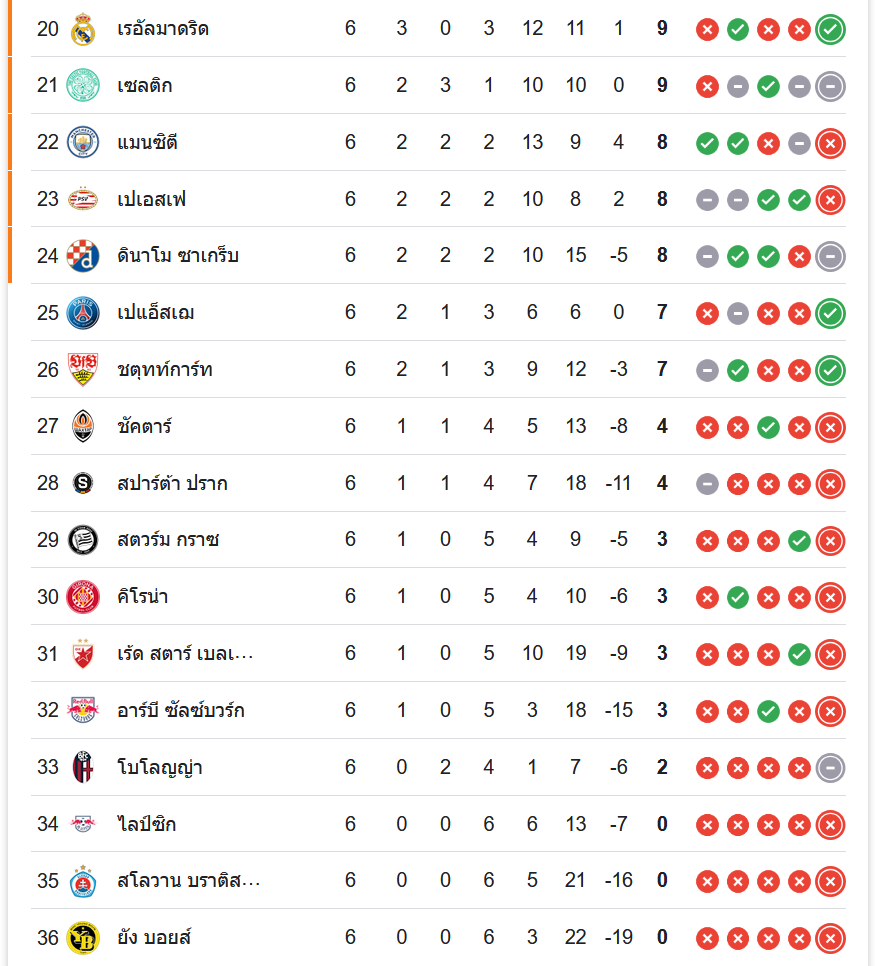The width and height of the screenshot is (875, 966).
Task: Click Real Madrid's latest outlined win indicator
Action: (830, 29)
